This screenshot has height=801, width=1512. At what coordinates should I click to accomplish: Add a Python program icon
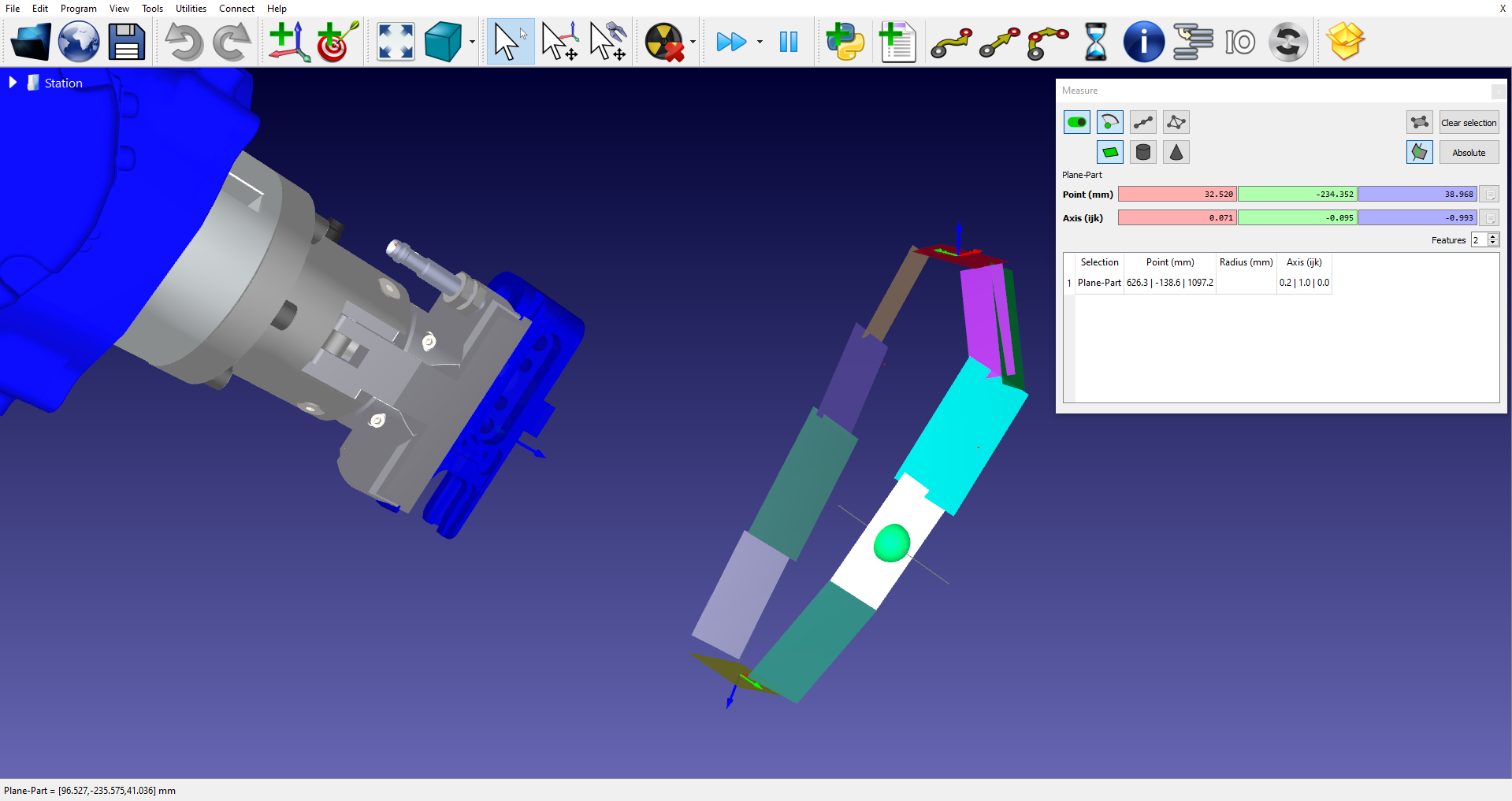(x=845, y=42)
